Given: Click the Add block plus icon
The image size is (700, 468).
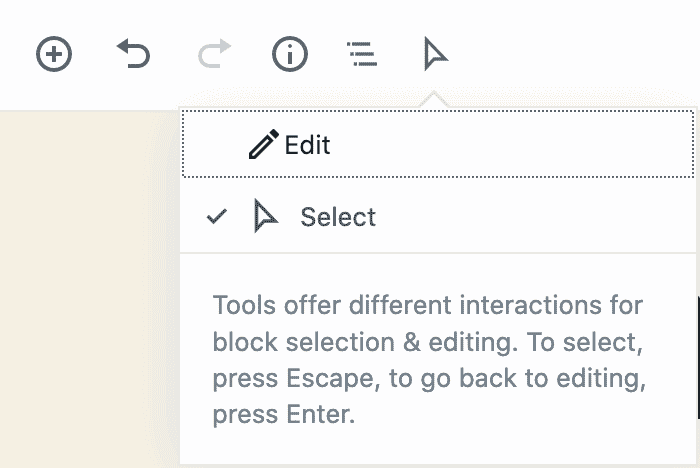Looking at the screenshot, I should pos(54,54).
